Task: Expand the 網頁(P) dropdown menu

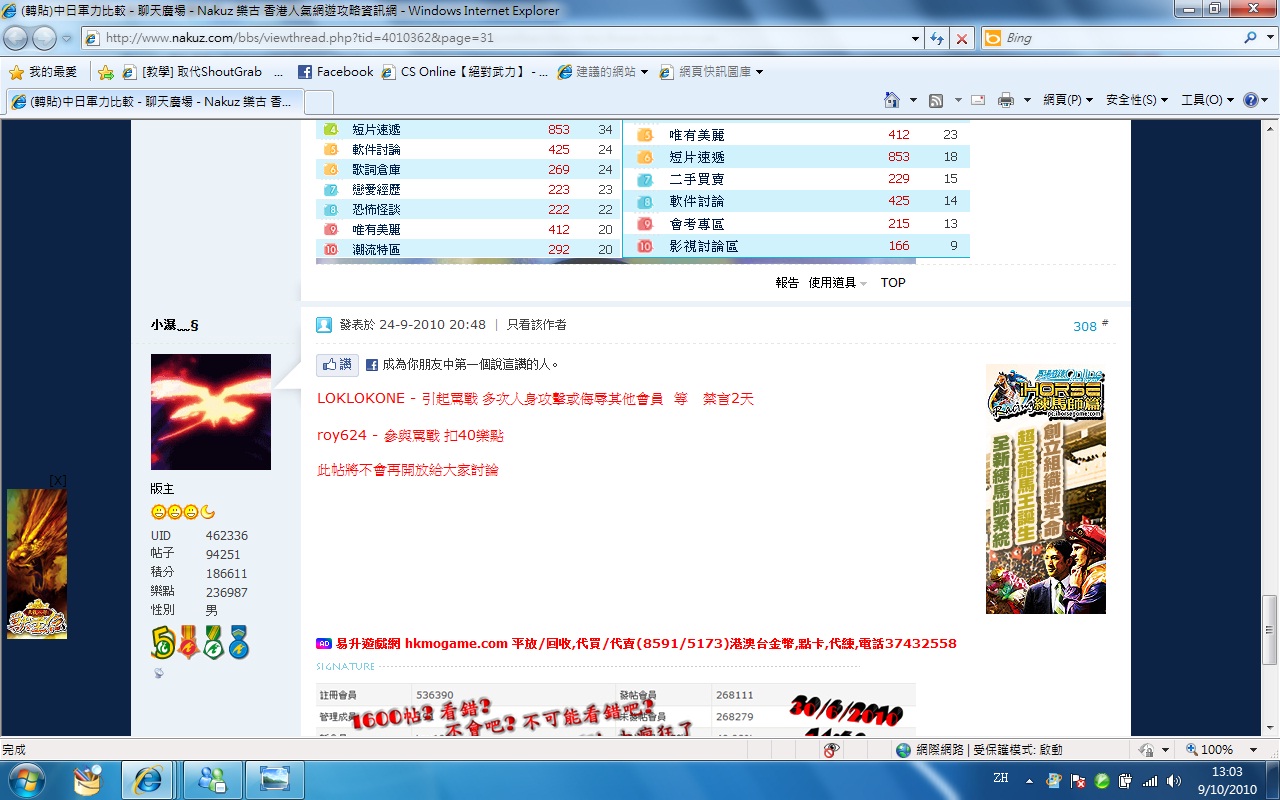Action: click(x=1067, y=100)
